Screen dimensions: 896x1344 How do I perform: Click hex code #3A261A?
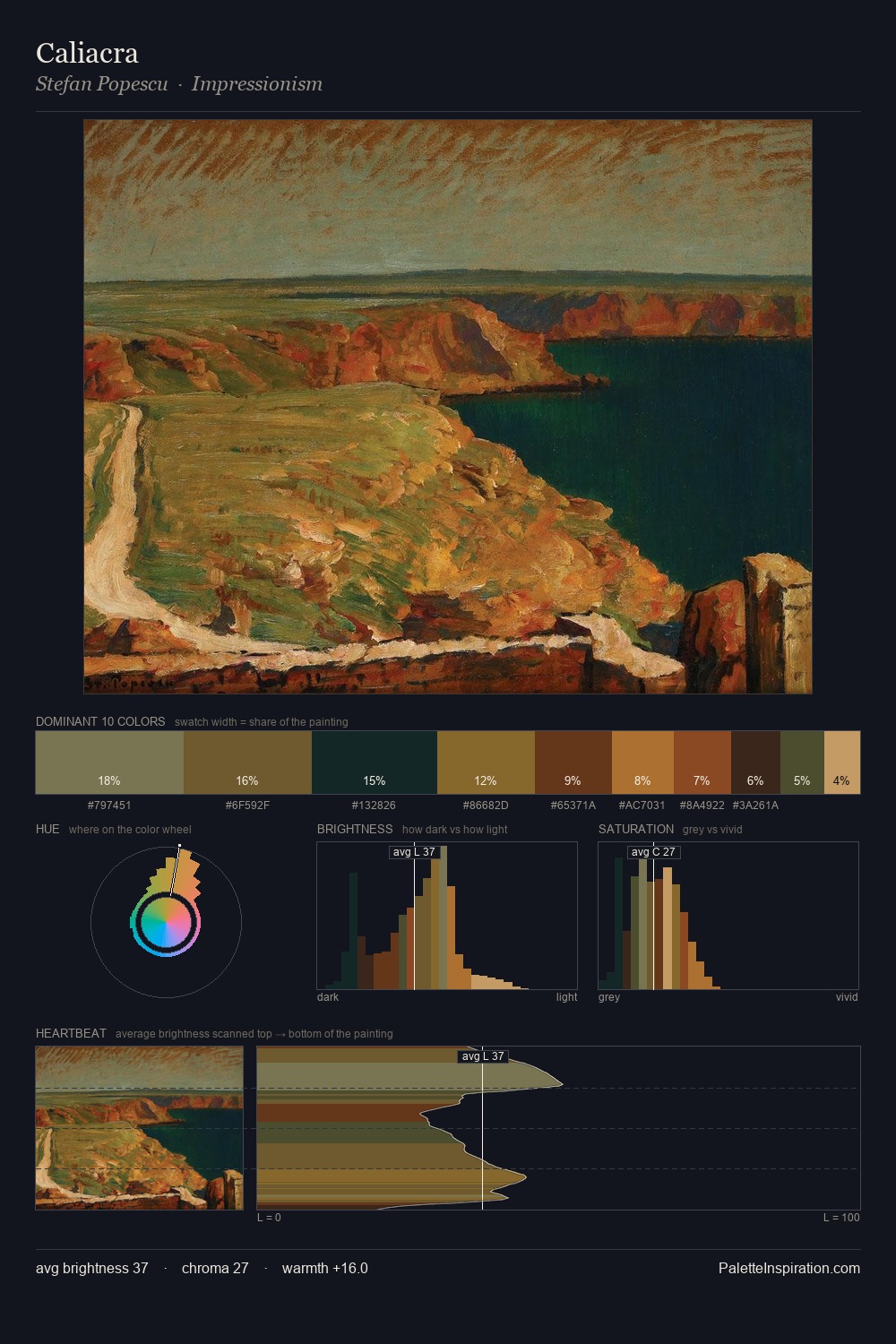click(755, 806)
